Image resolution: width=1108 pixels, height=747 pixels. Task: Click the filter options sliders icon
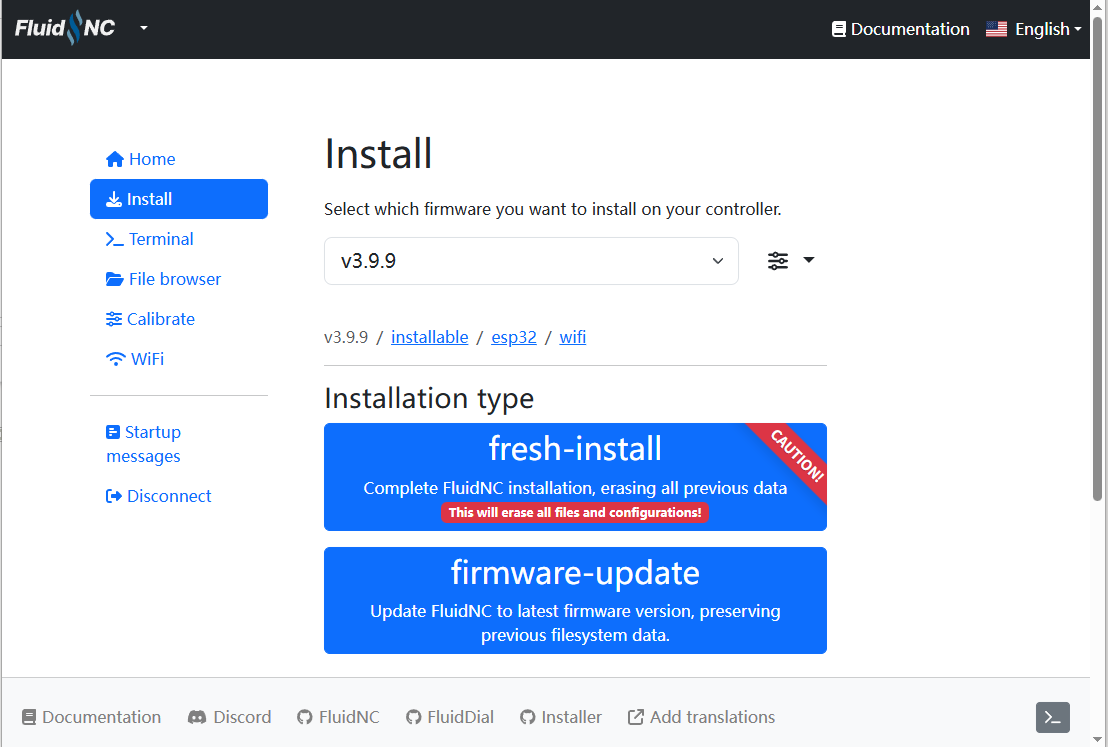(778, 261)
